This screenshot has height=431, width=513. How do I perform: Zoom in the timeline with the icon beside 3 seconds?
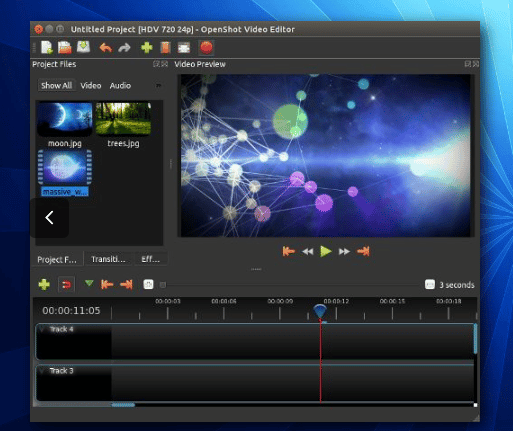click(430, 284)
